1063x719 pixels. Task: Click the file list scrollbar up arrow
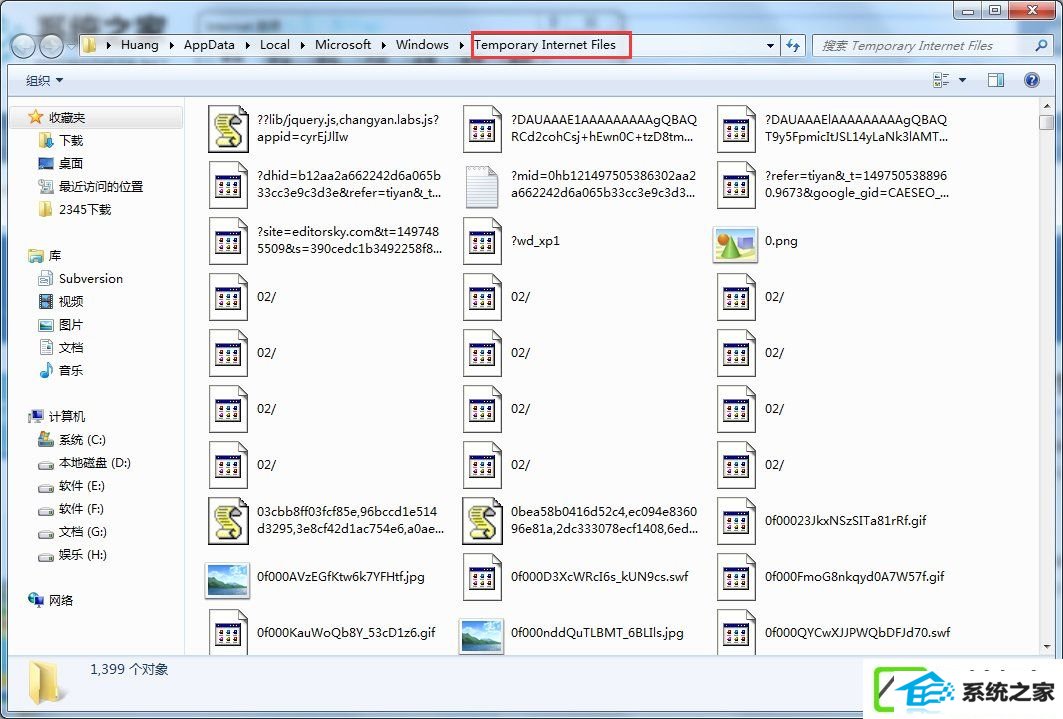[x=1047, y=106]
